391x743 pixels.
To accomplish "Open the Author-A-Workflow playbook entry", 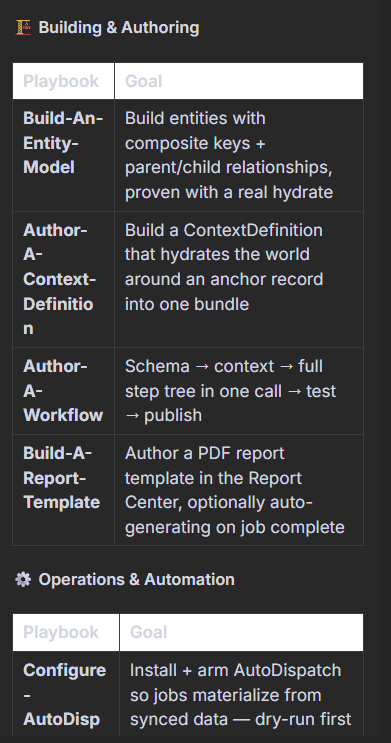I will click(x=63, y=391).
